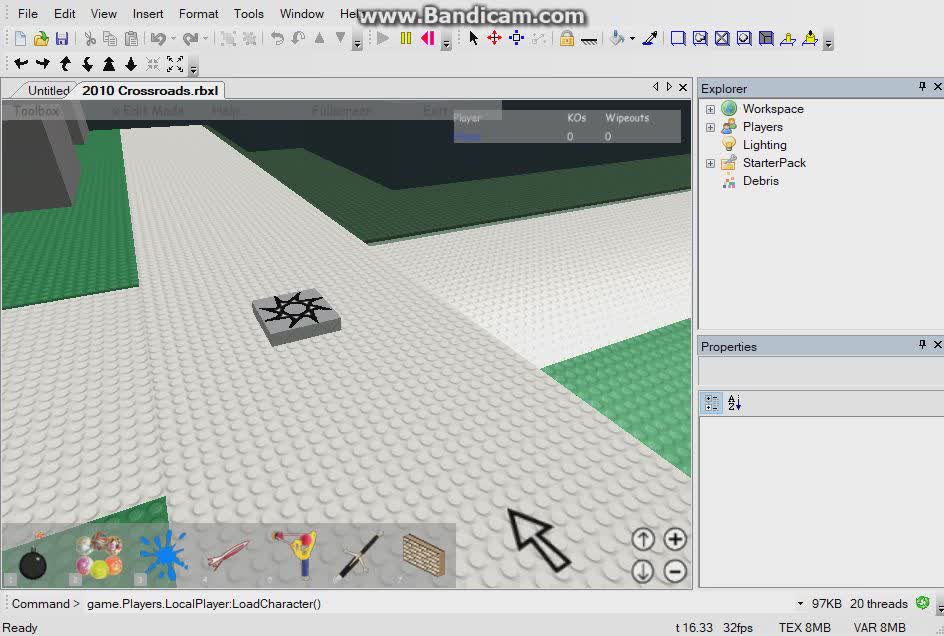This screenshot has width=944, height=636.
Task: Open the Tools menu
Action: point(249,13)
